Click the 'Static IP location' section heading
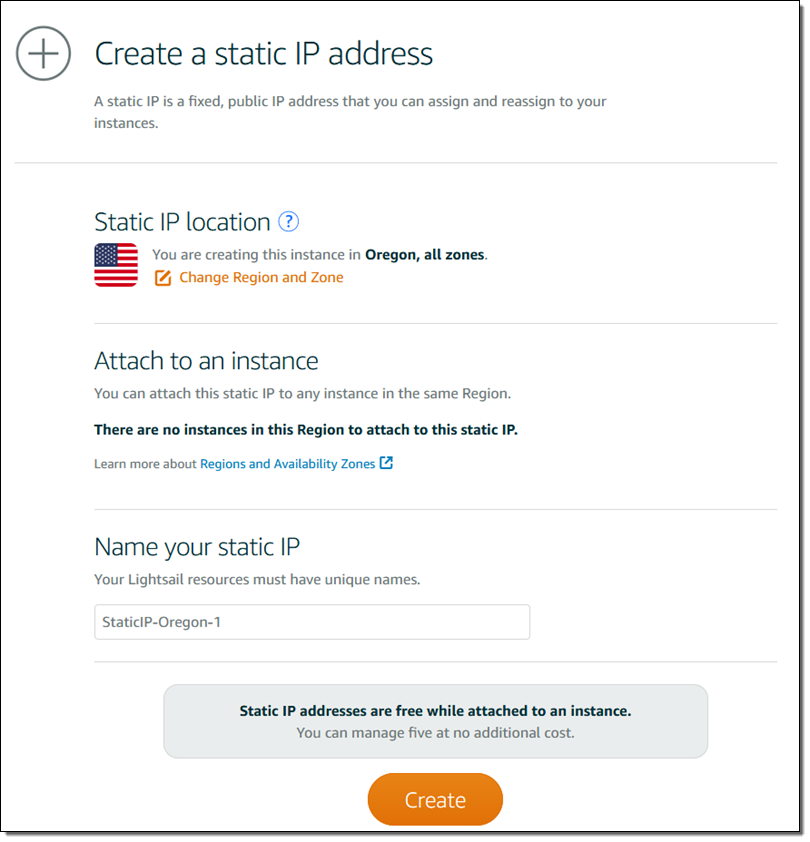The width and height of the screenshot is (810, 842). 182,222
